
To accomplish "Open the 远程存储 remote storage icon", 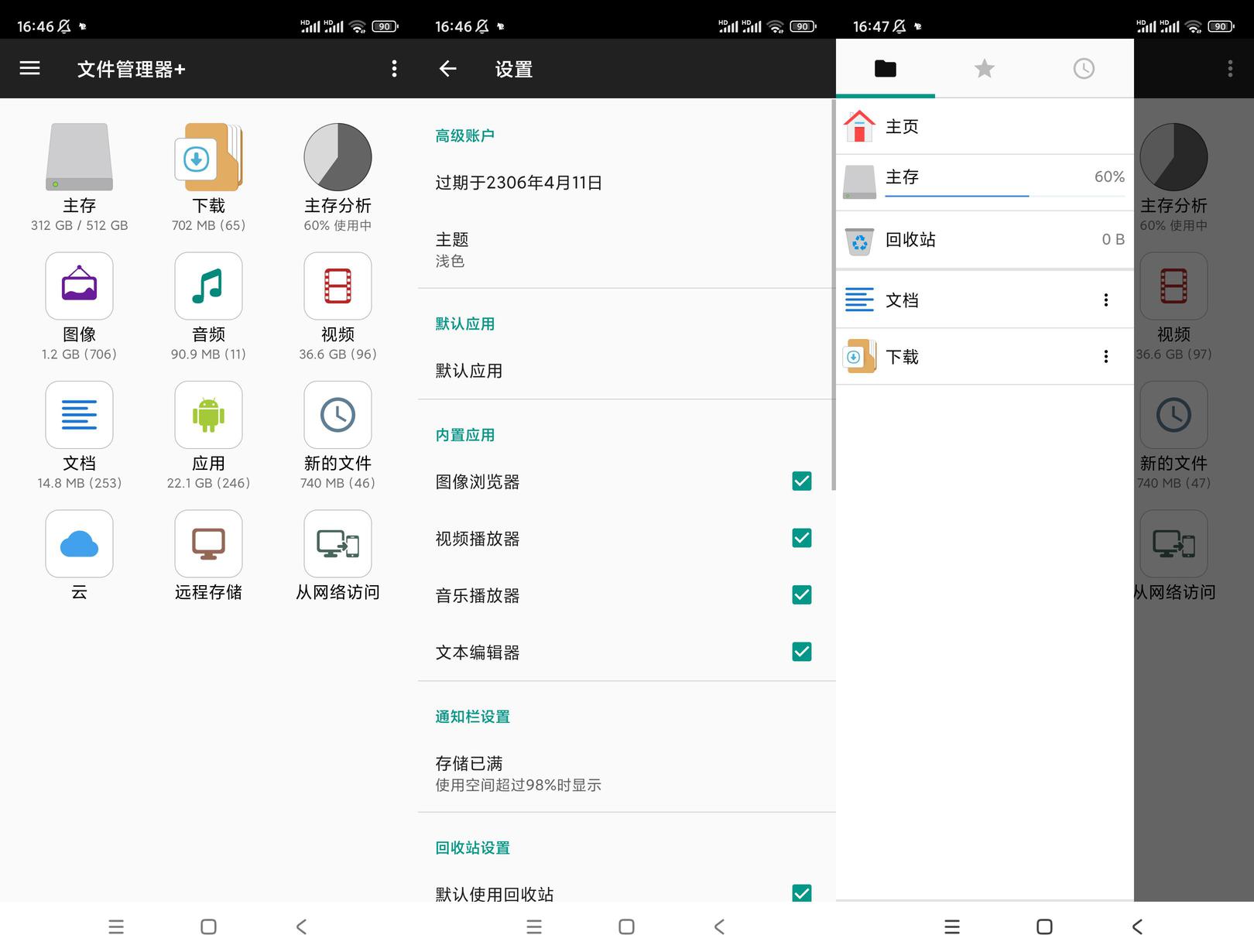I will click(208, 543).
